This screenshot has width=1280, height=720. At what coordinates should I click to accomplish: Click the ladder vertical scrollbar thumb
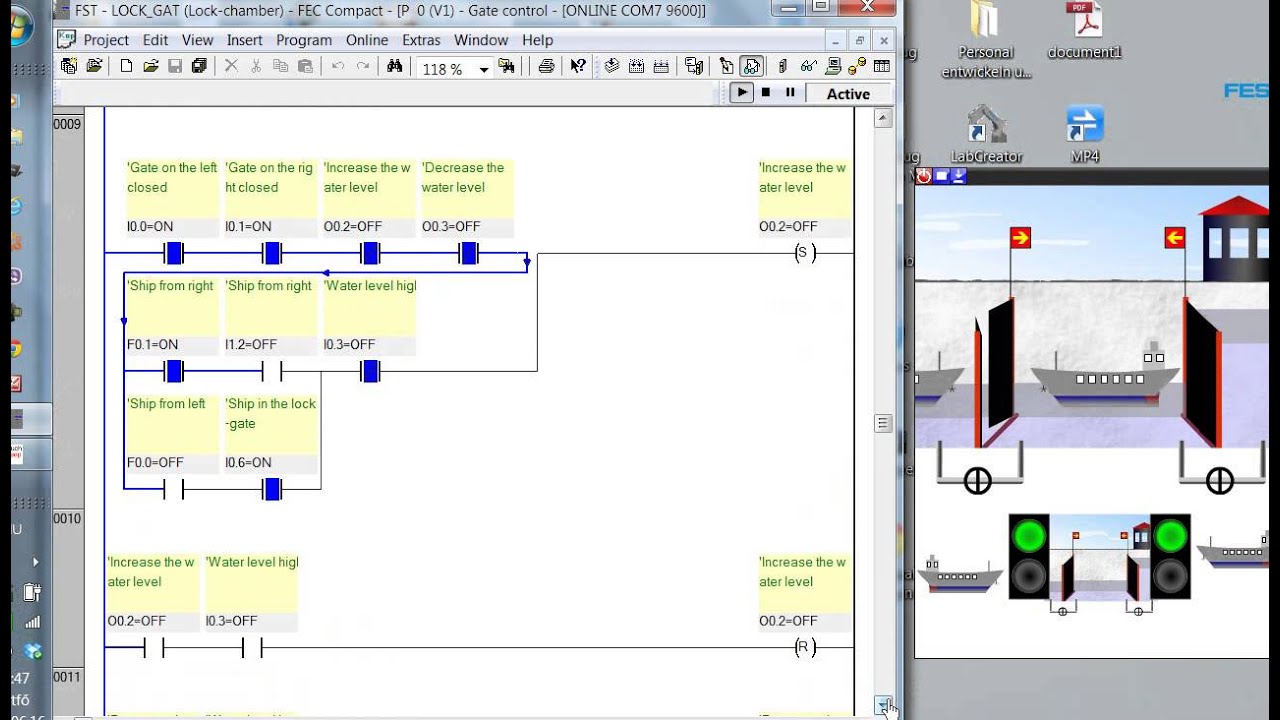[883, 423]
